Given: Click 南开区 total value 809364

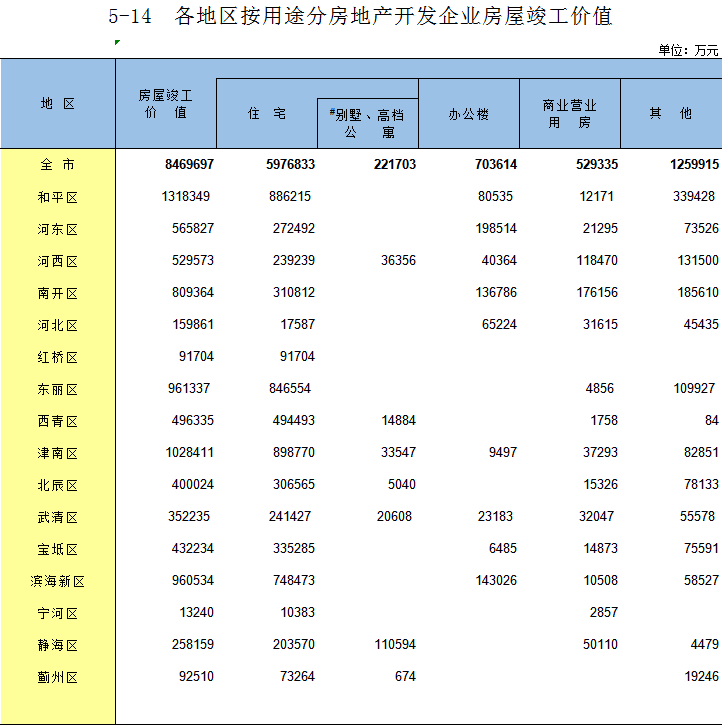Looking at the screenshot, I should pos(193,292).
